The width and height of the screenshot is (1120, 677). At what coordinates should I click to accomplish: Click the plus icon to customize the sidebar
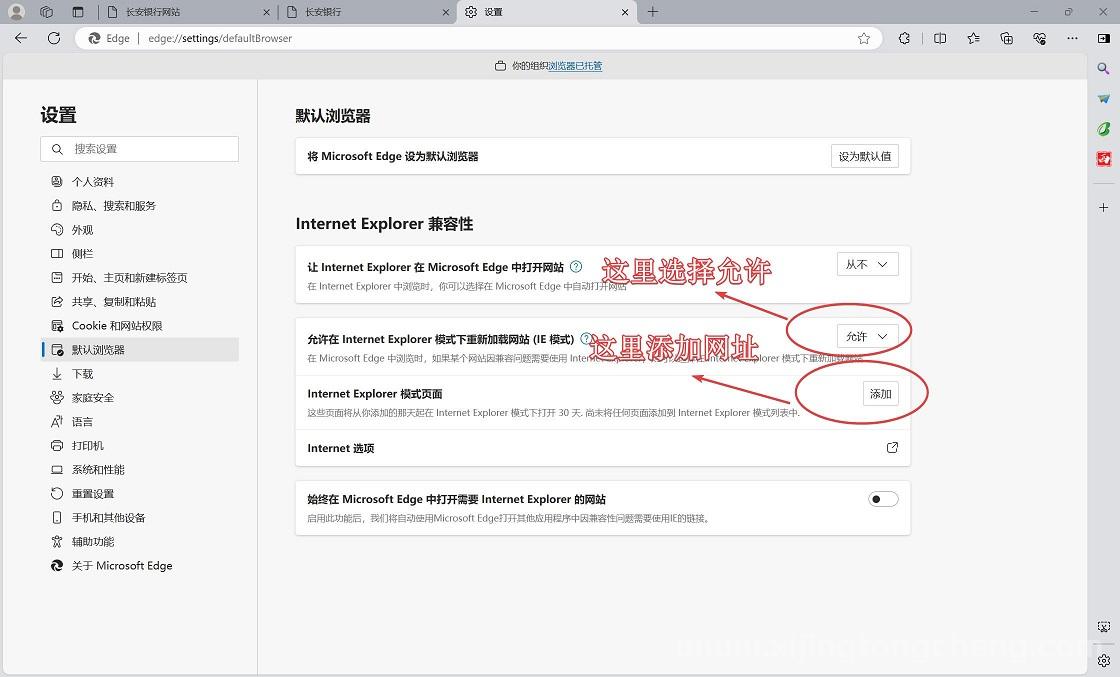(x=1104, y=207)
